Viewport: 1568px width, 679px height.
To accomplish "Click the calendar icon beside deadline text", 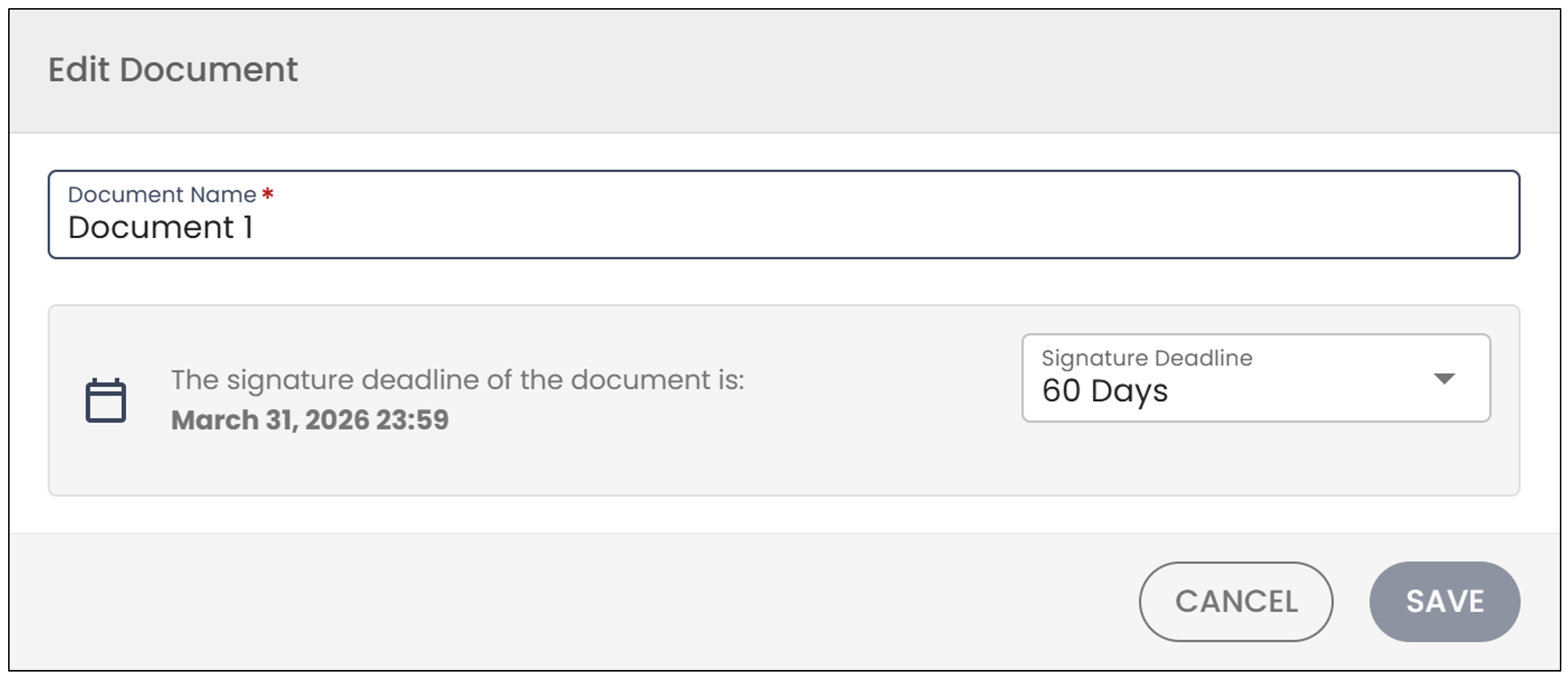I will (105, 400).
